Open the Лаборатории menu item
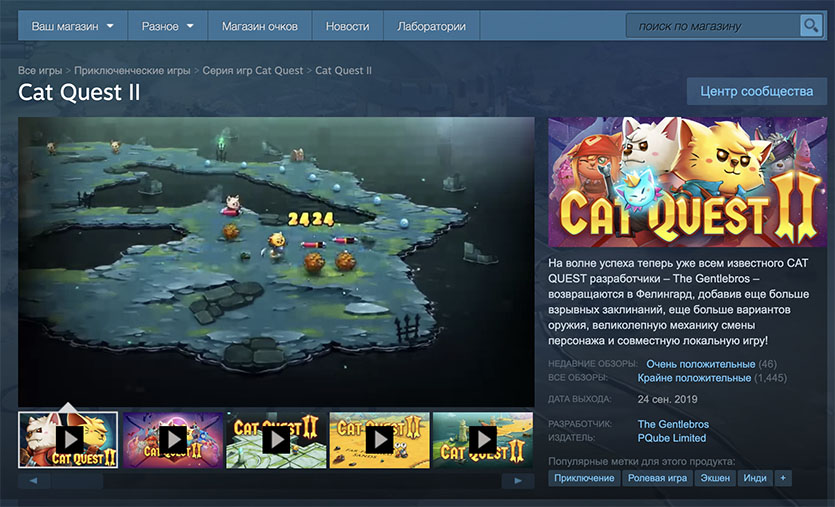Screen dimensions: 835x507 click(431, 26)
